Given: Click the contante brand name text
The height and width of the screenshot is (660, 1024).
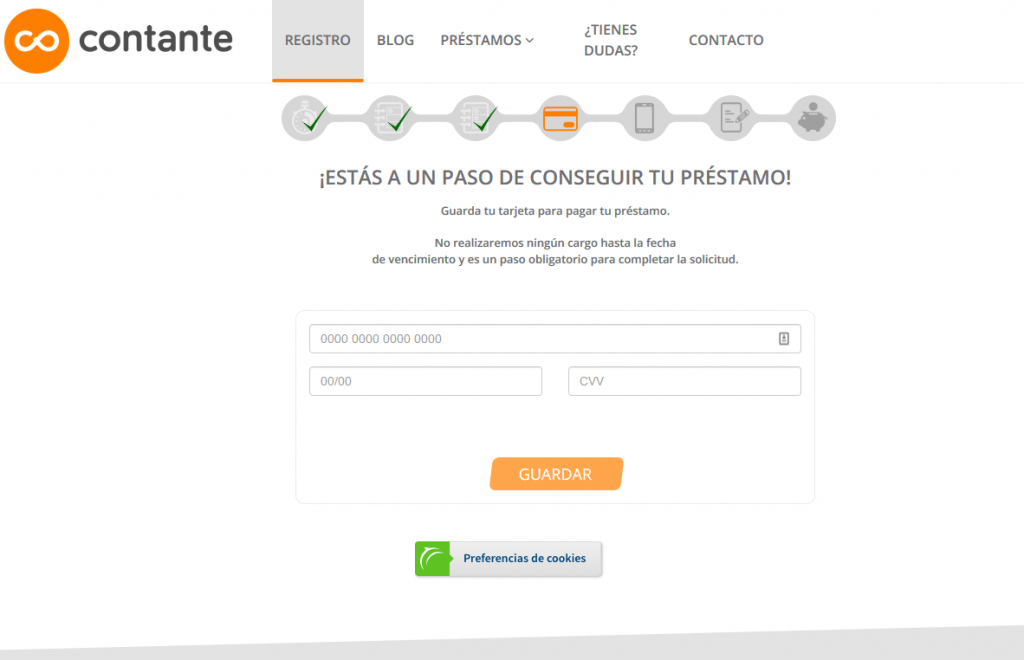Looking at the screenshot, I should (x=155, y=39).
